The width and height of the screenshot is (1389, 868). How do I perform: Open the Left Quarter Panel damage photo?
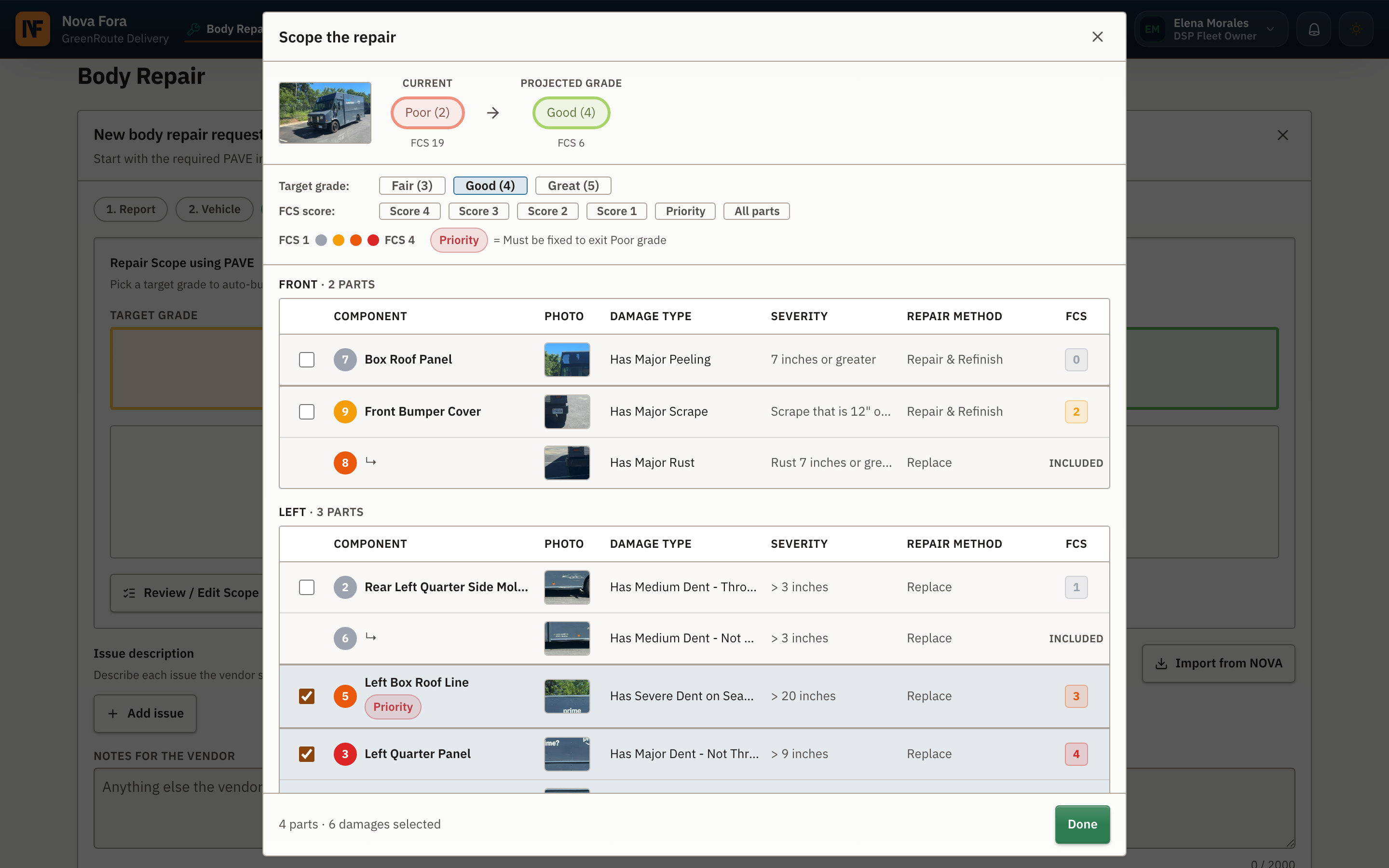pyautogui.click(x=567, y=754)
